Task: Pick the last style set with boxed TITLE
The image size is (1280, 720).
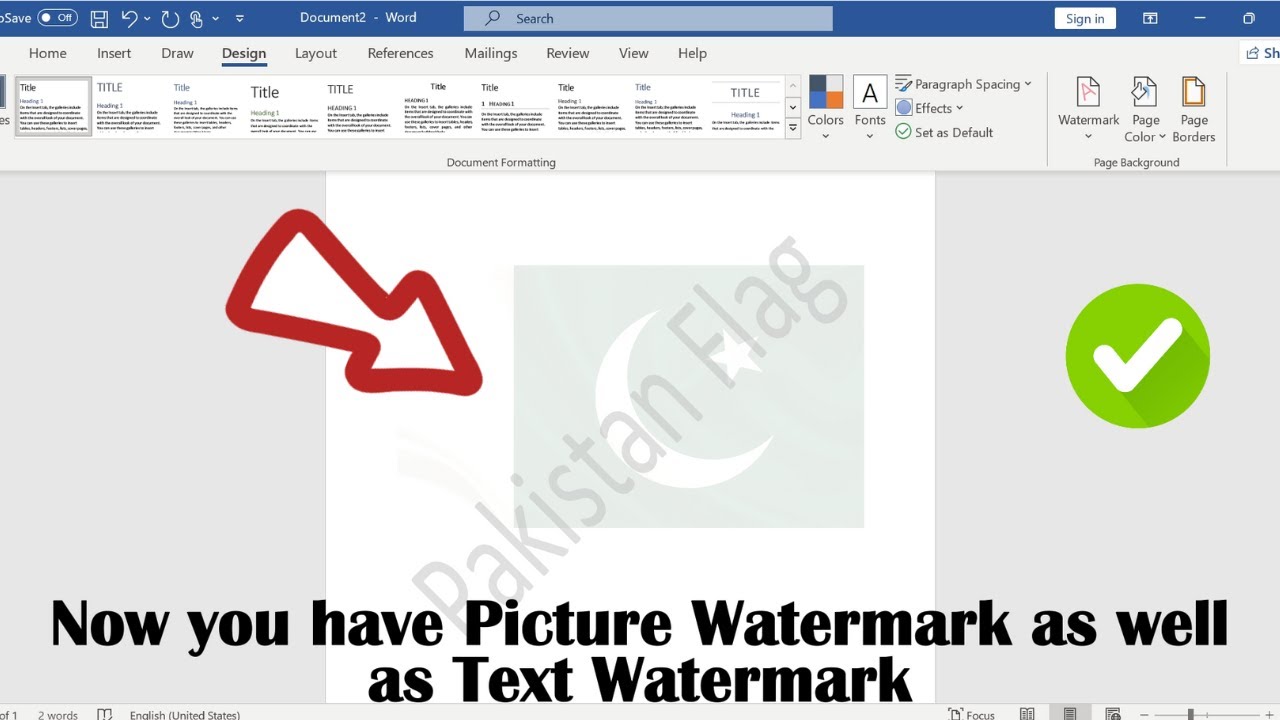Action: click(745, 106)
